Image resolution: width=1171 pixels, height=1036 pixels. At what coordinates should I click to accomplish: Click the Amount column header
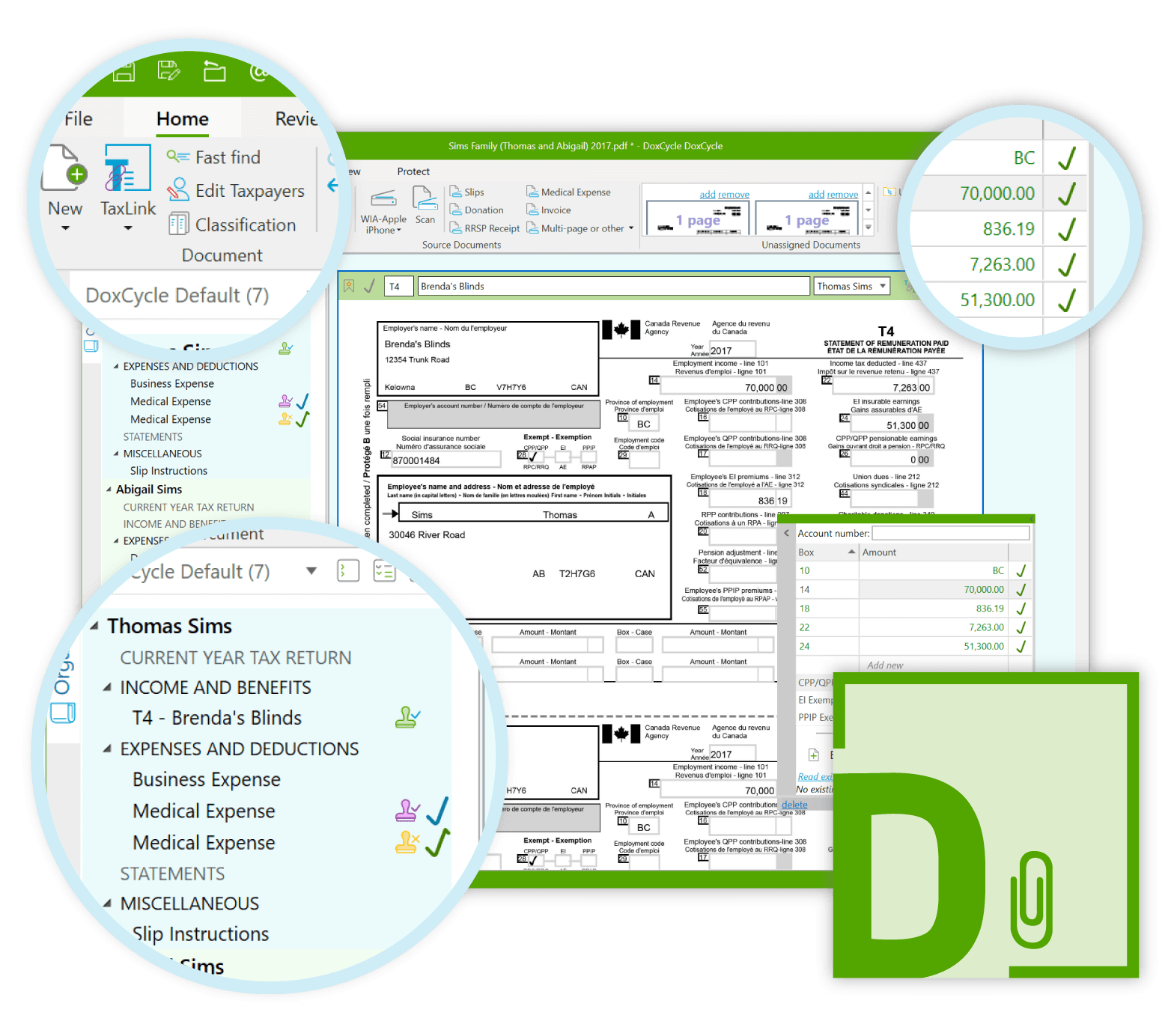pos(933,552)
